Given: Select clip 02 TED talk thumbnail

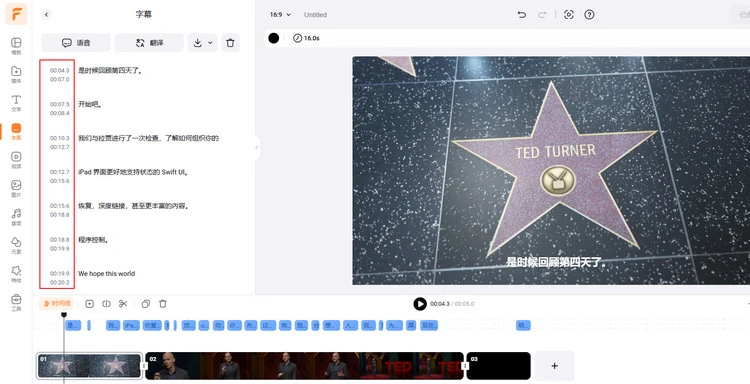Looking at the screenshot, I should 304,366.
